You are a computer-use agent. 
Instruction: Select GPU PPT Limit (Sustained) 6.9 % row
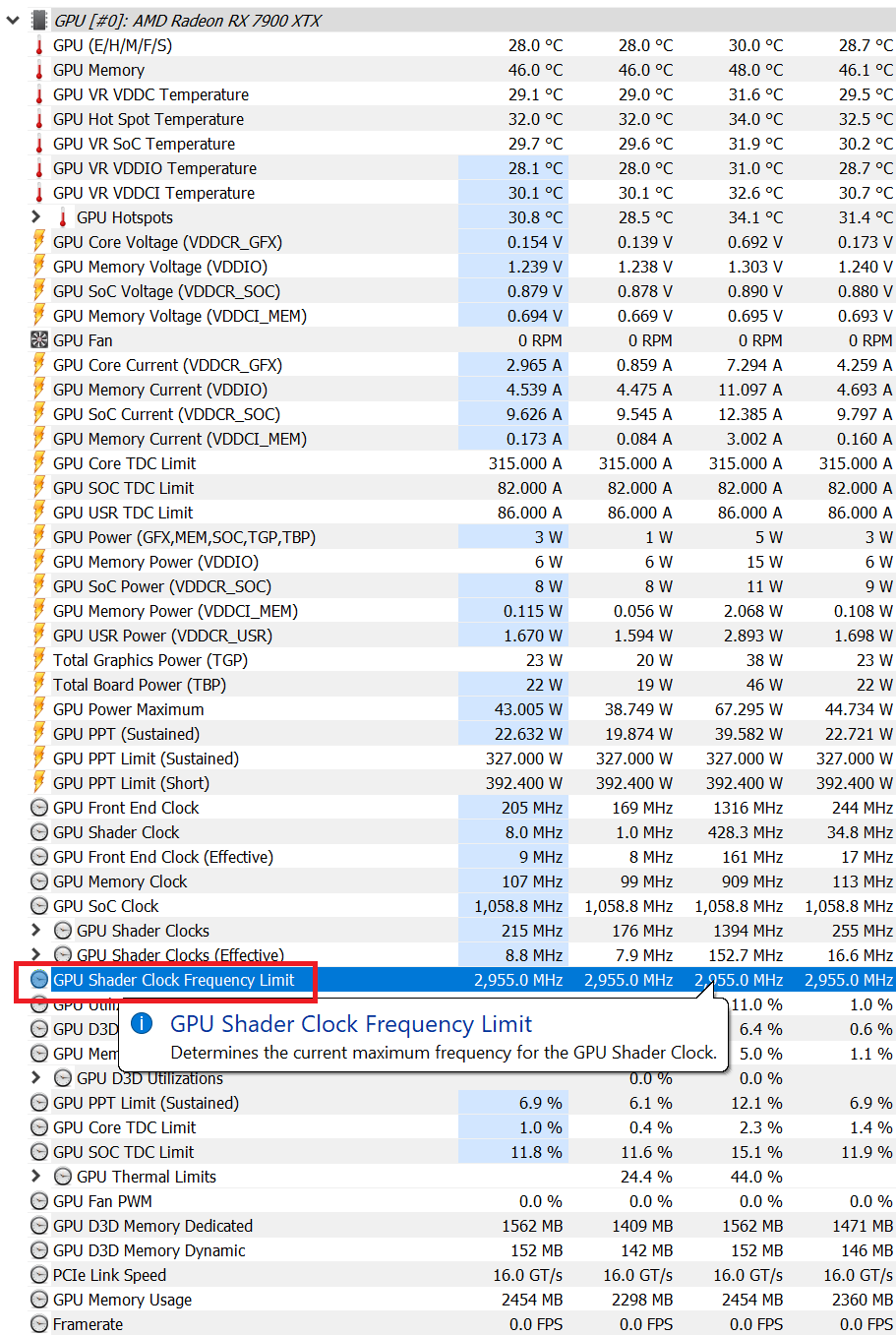click(462, 1103)
